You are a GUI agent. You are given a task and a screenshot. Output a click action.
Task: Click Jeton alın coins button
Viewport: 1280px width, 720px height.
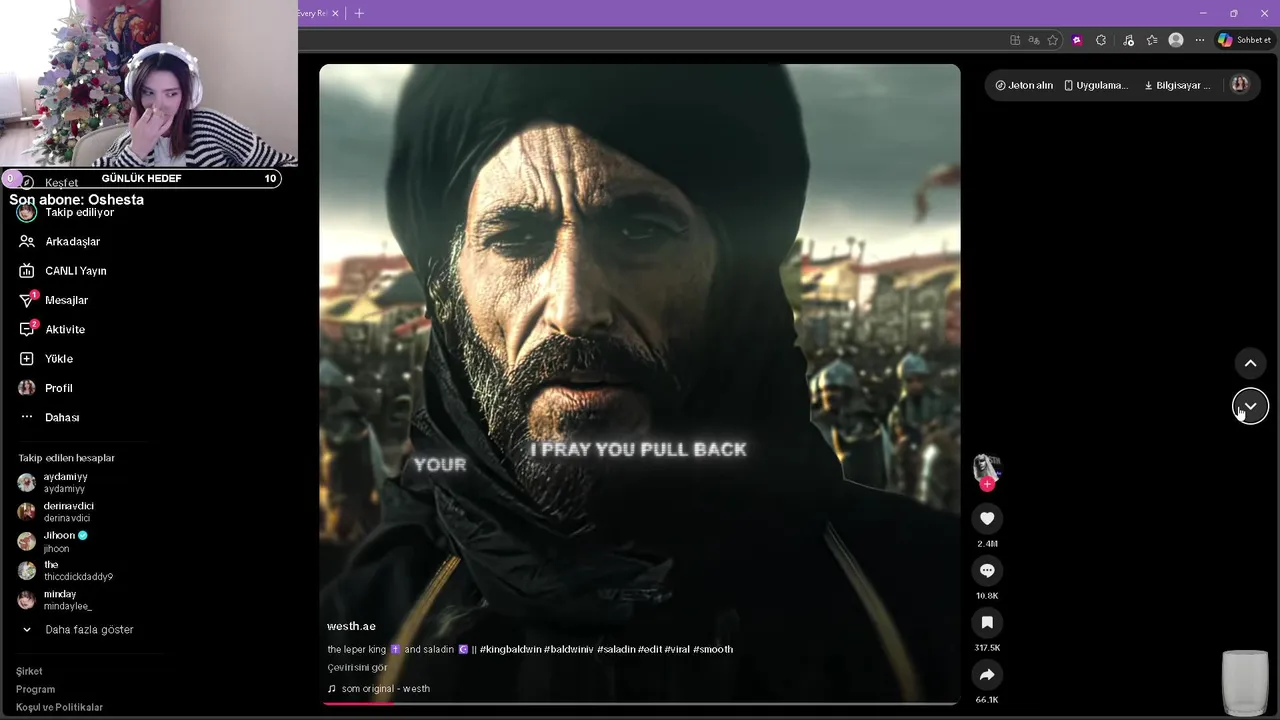tap(1024, 85)
